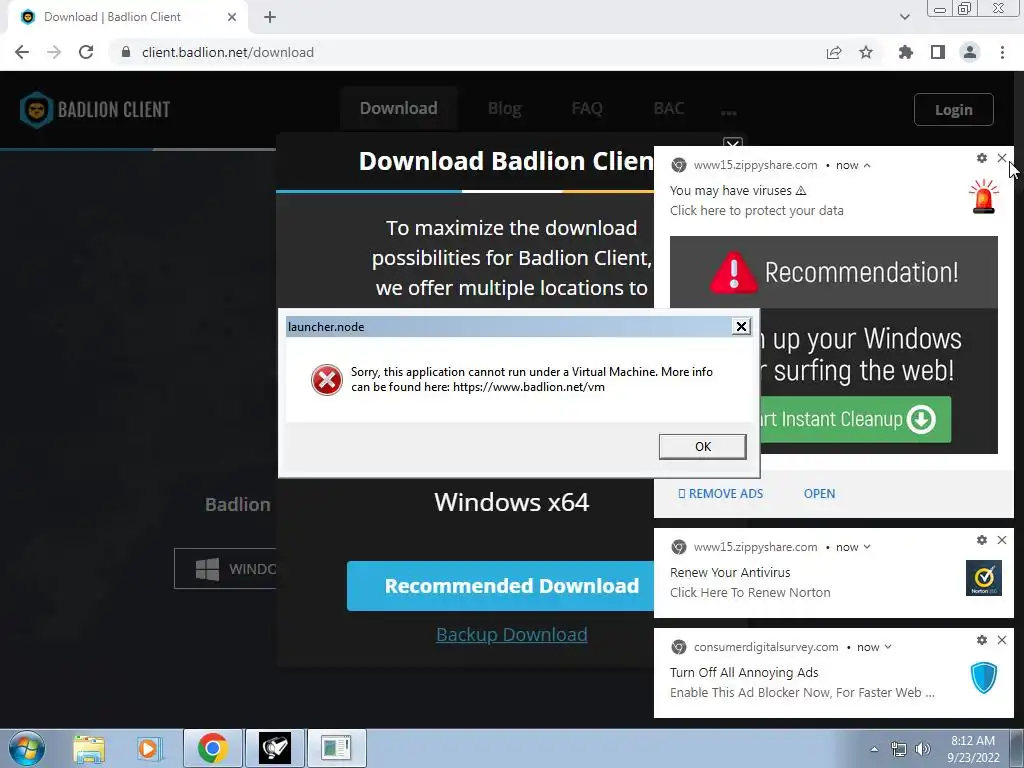1024x768 pixels.
Task: Click OK in the launcher.node error dialog
Action: click(x=703, y=447)
